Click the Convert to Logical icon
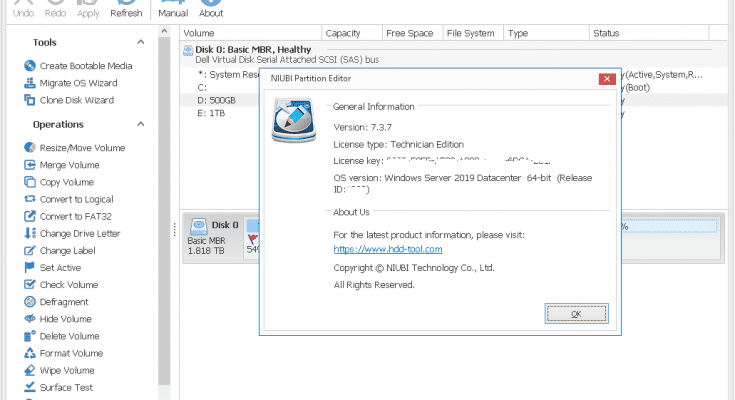This screenshot has width=735, height=400. pyautogui.click(x=30, y=199)
